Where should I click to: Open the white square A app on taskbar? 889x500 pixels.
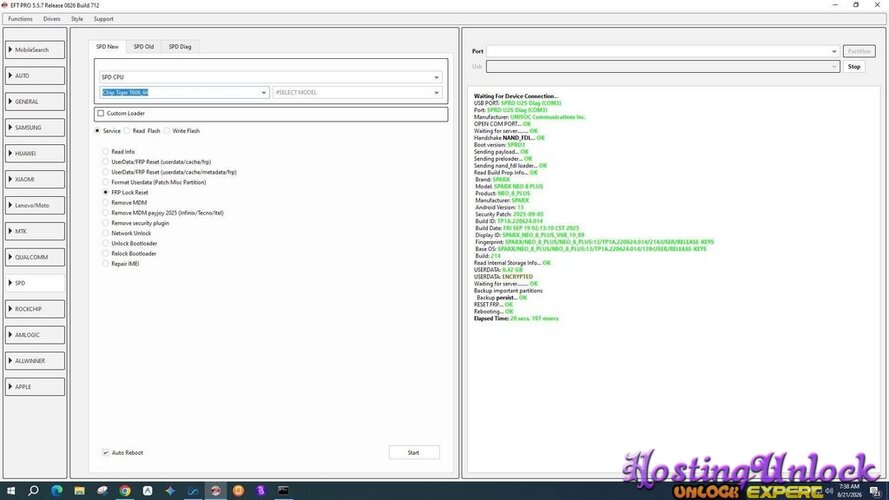(147, 490)
